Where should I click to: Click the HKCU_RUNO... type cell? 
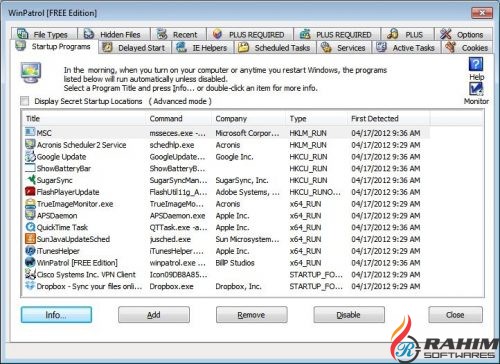[x=315, y=192]
